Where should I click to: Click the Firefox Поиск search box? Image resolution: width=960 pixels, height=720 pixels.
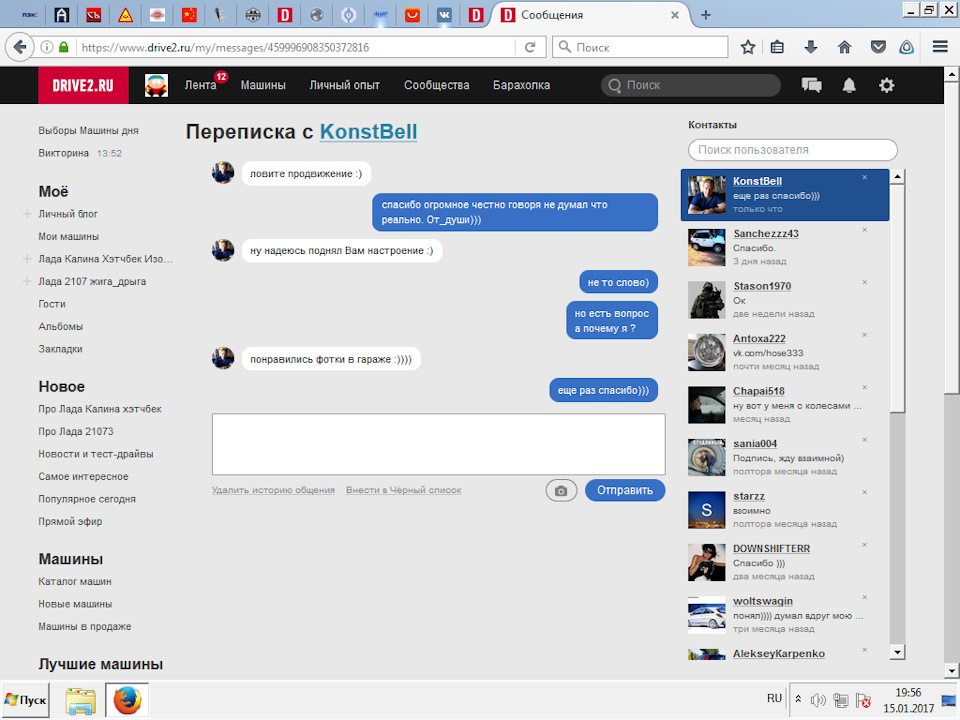pyautogui.click(x=640, y=47)
